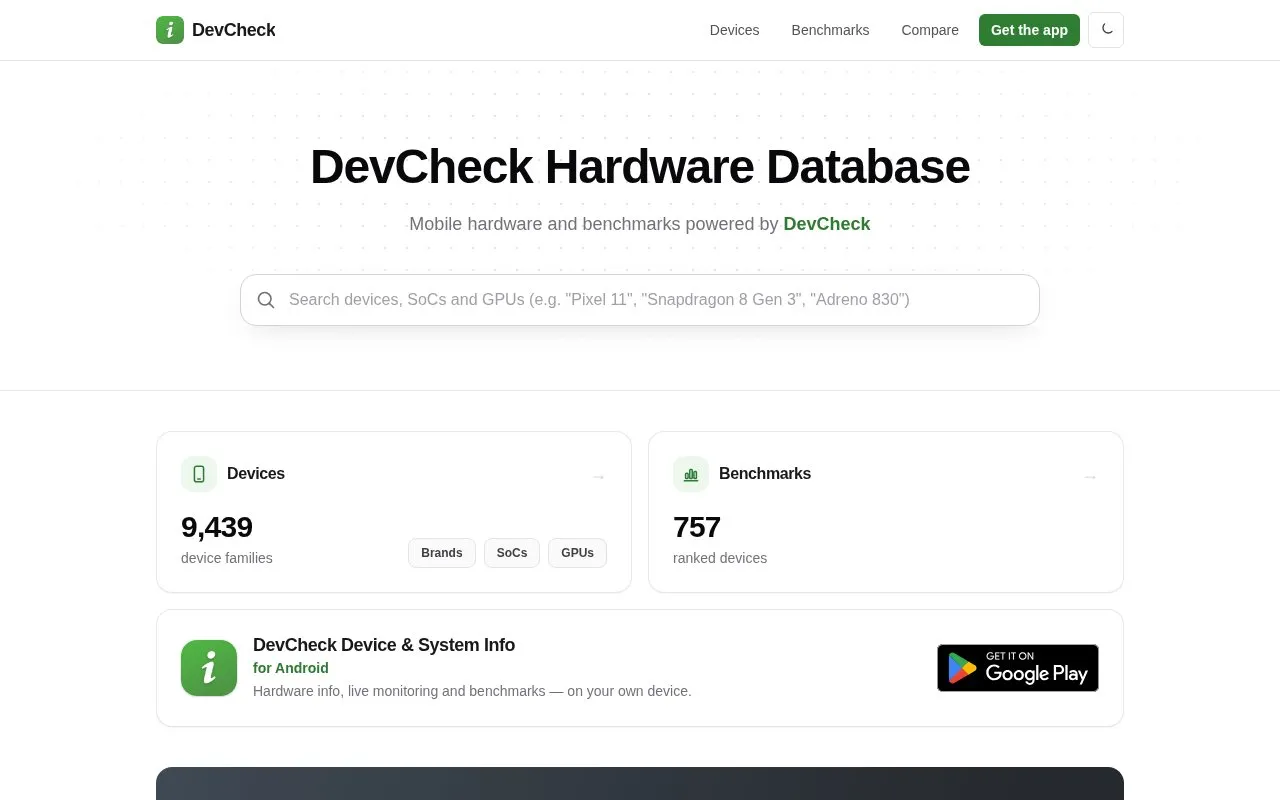Click the Devices card title

click(256, 474)
